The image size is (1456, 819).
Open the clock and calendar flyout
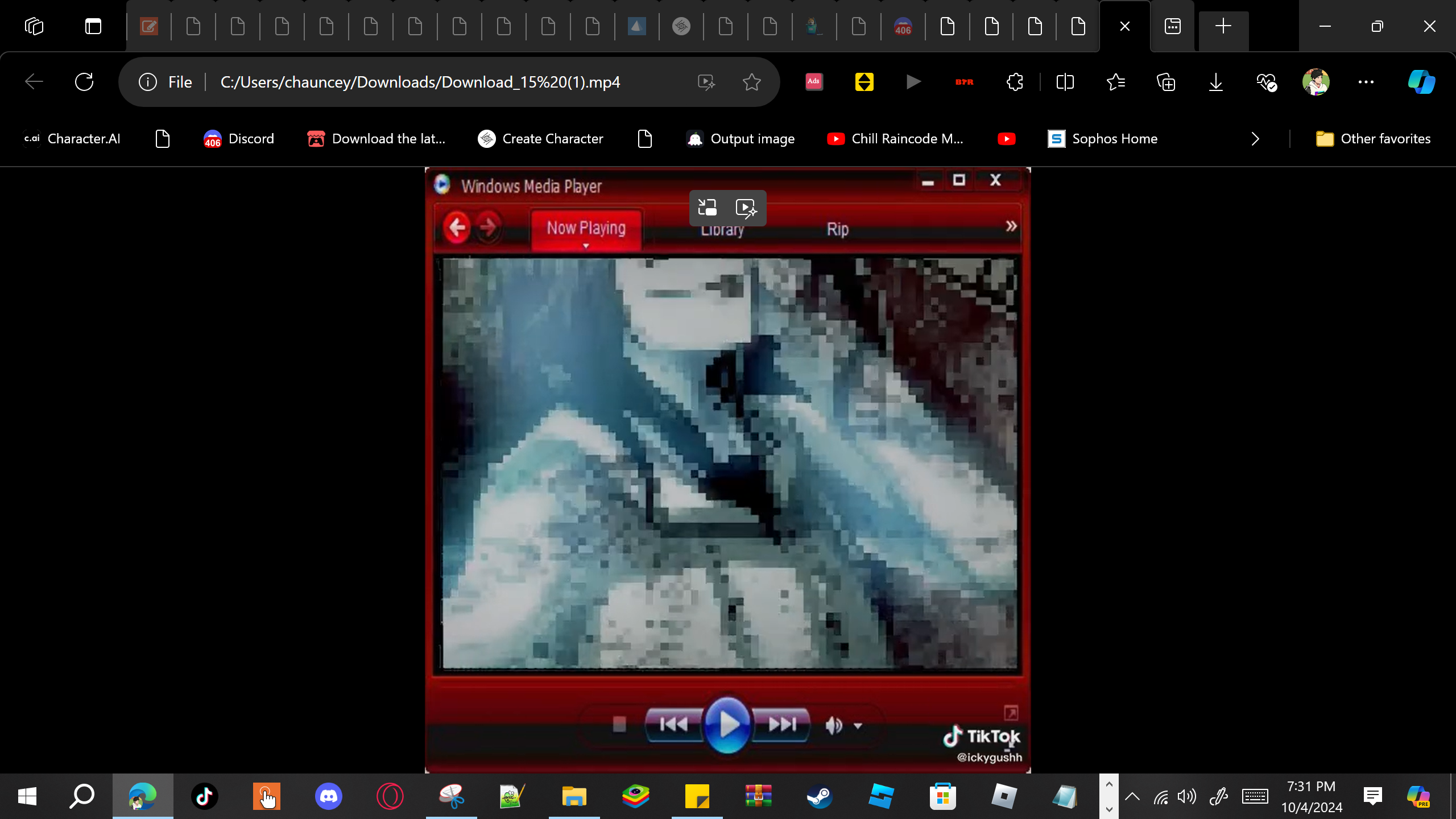pyautogui.click(x=1312, y=796)
